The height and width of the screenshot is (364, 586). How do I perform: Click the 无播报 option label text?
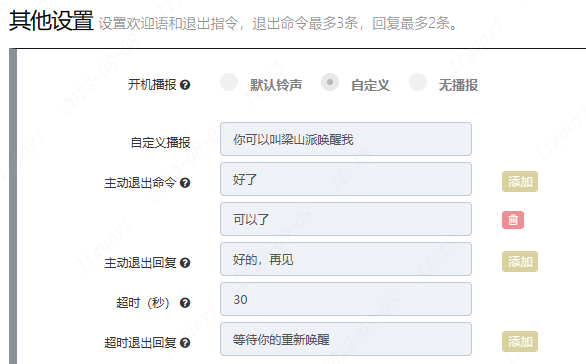[x=458, y=85]
